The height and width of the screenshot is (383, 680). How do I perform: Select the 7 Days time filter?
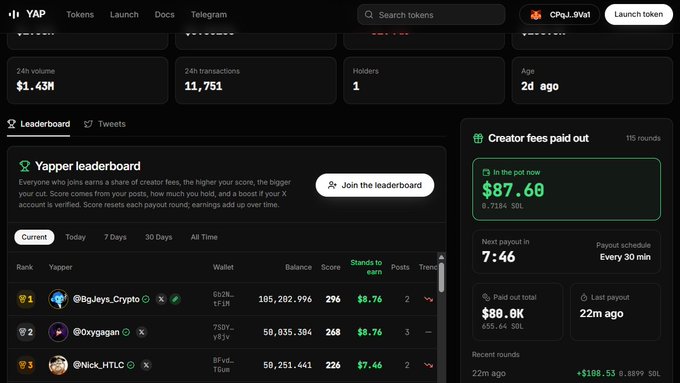[x=115, y=237]
